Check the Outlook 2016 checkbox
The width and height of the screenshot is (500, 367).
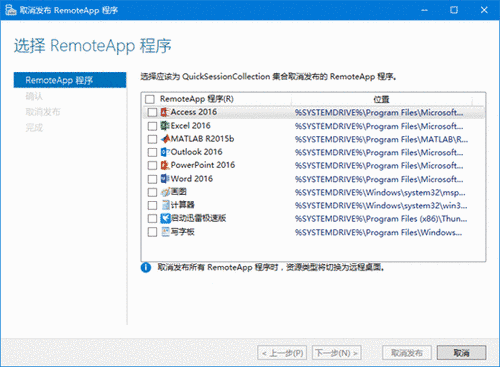pyautogui.click(x=152, y=152)
